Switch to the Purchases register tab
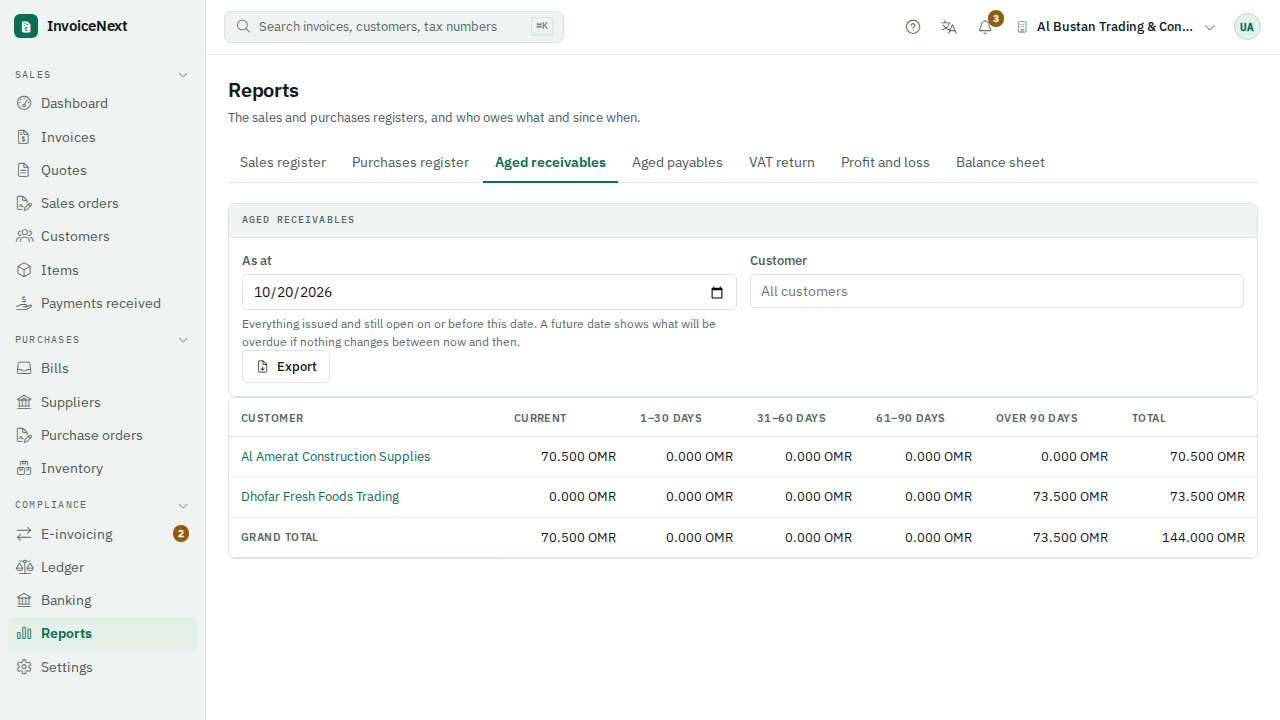 click(x=410, y=162)
